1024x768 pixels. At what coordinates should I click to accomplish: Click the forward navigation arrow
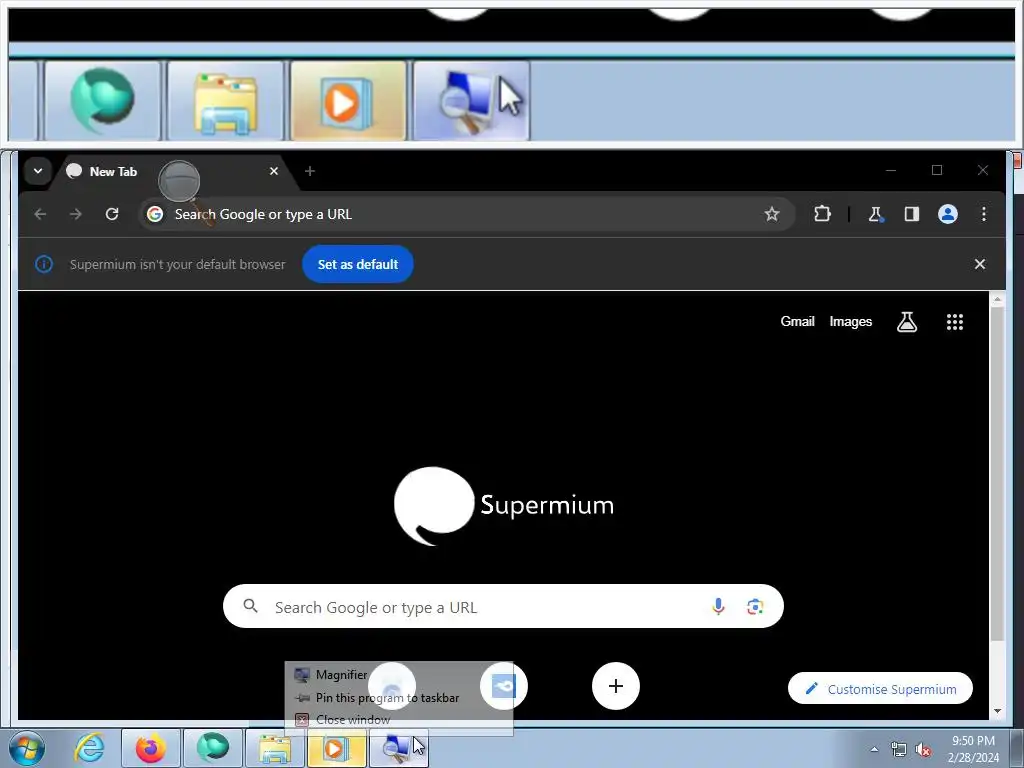pyautogui.click(x=76, y=214)
